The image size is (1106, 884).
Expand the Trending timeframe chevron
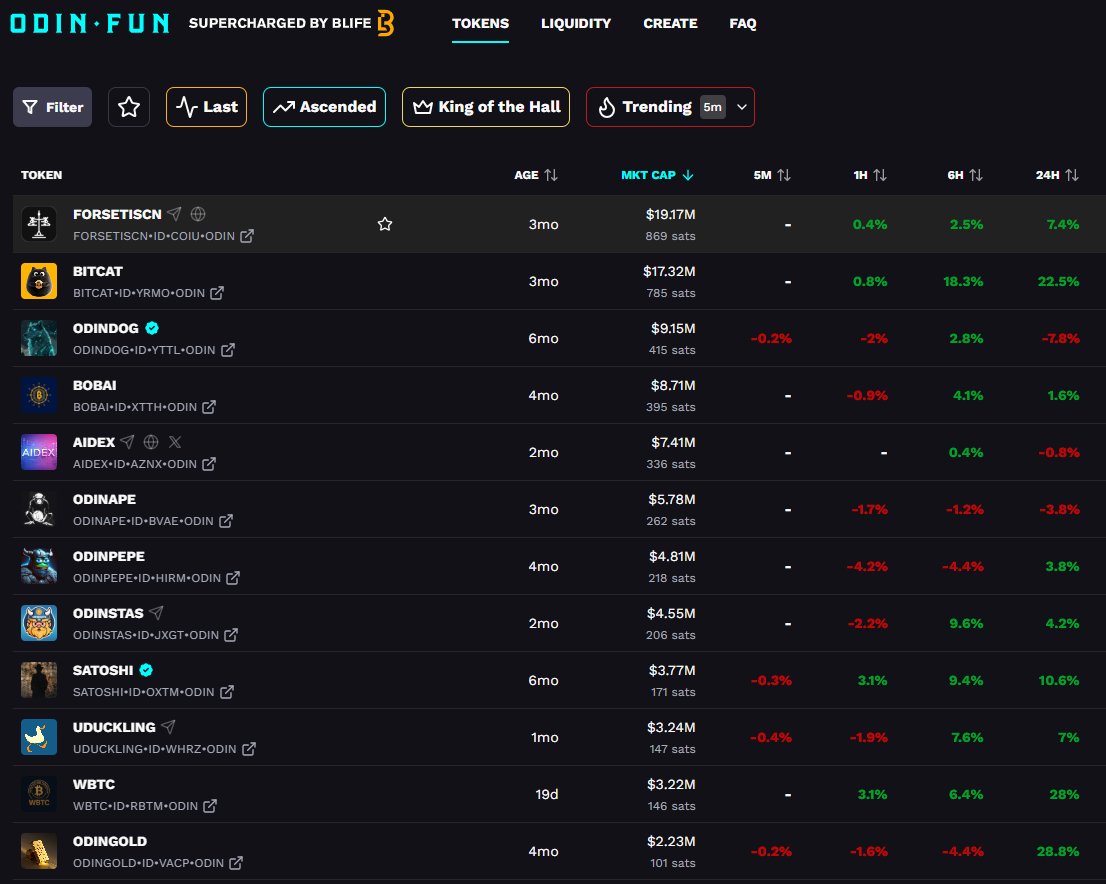(742, 107)
